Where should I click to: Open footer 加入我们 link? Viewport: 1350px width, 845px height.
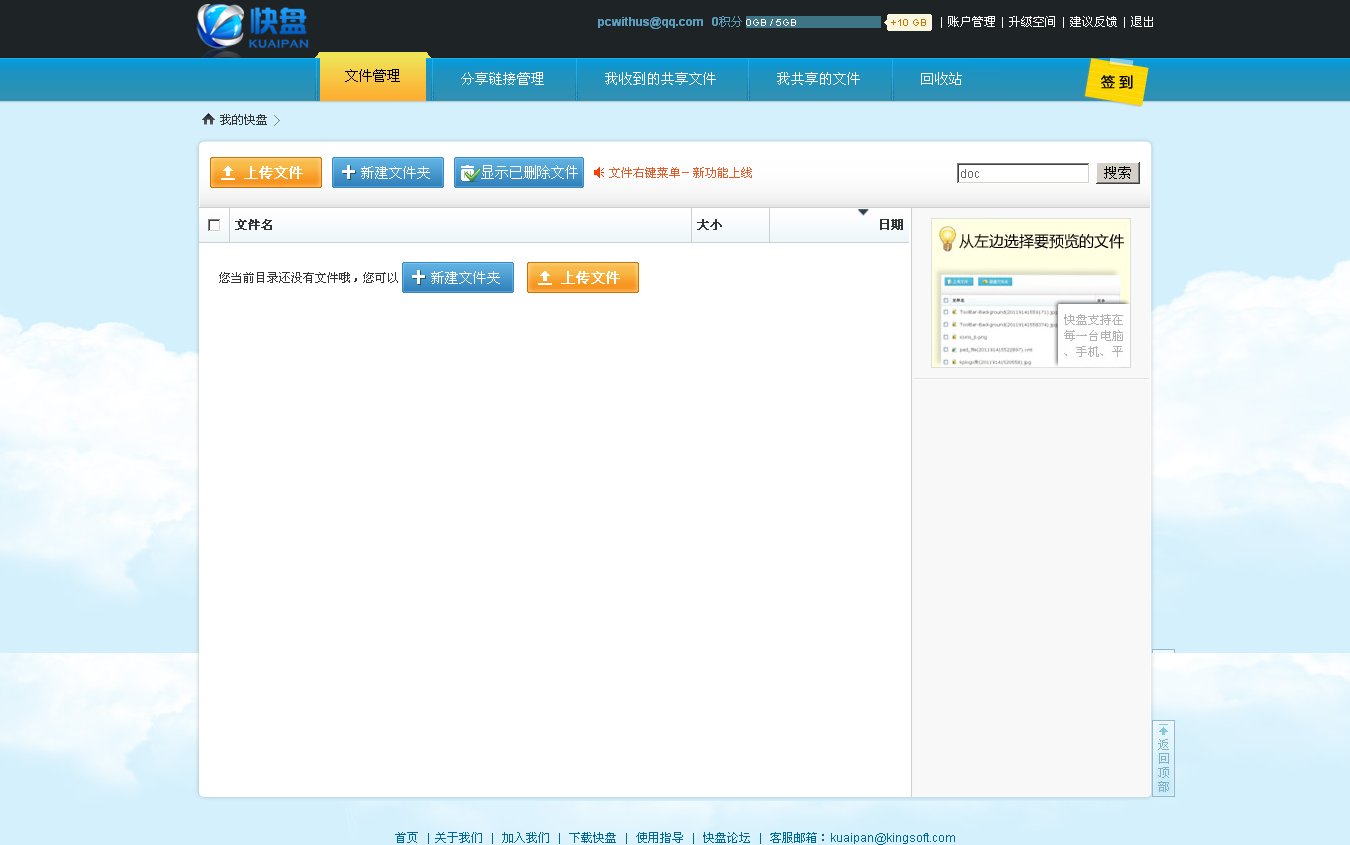point(525,838)
